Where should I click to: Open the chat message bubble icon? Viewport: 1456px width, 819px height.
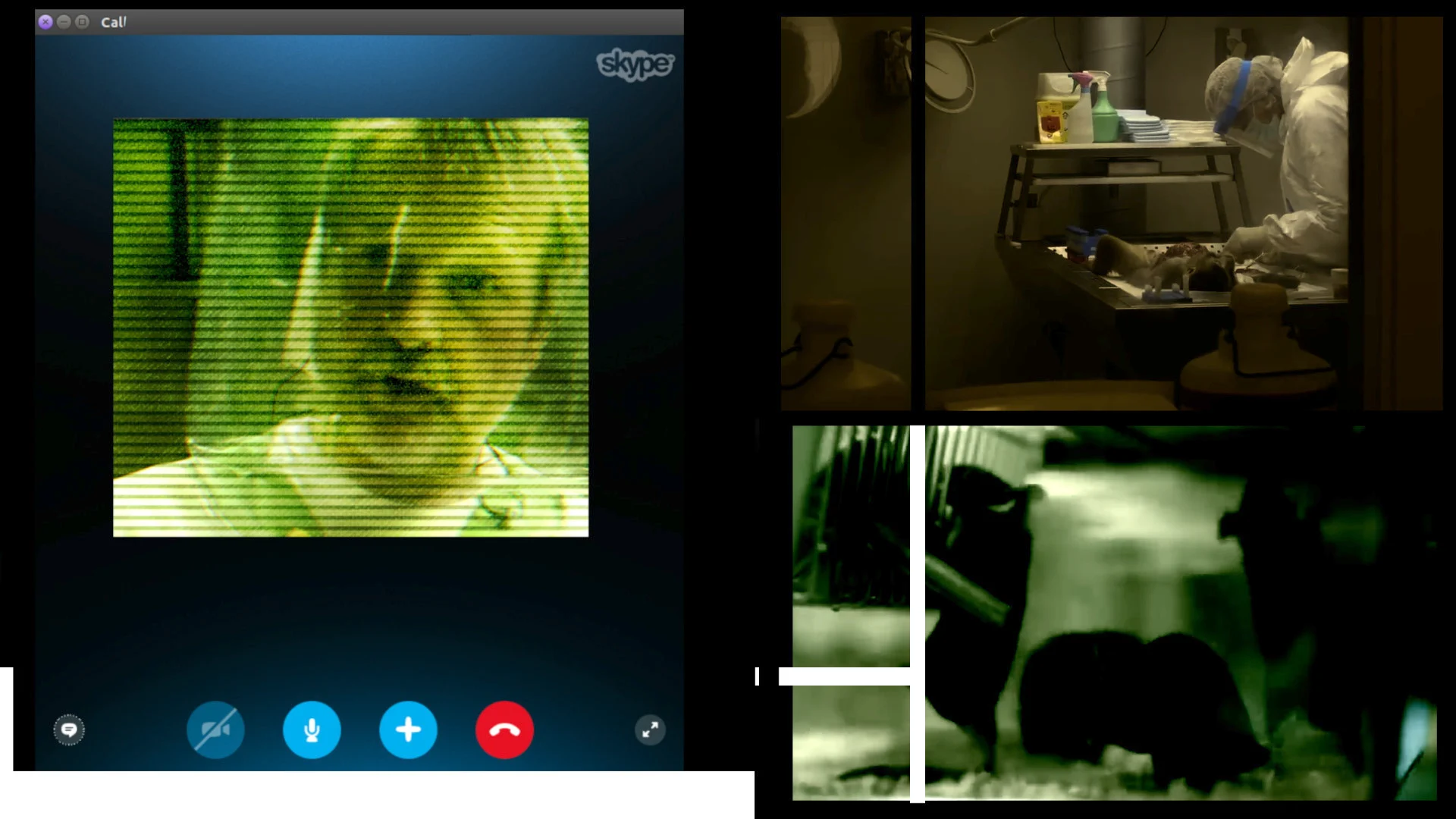pos(69,730)
